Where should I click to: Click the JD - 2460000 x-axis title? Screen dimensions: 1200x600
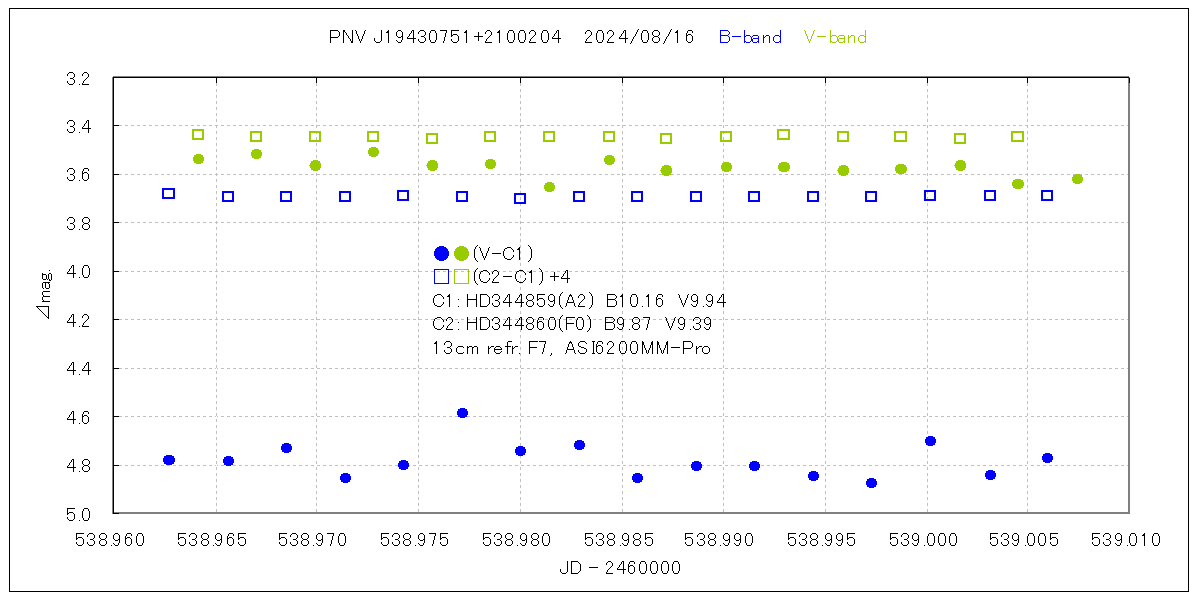click(x=621, y=568)
